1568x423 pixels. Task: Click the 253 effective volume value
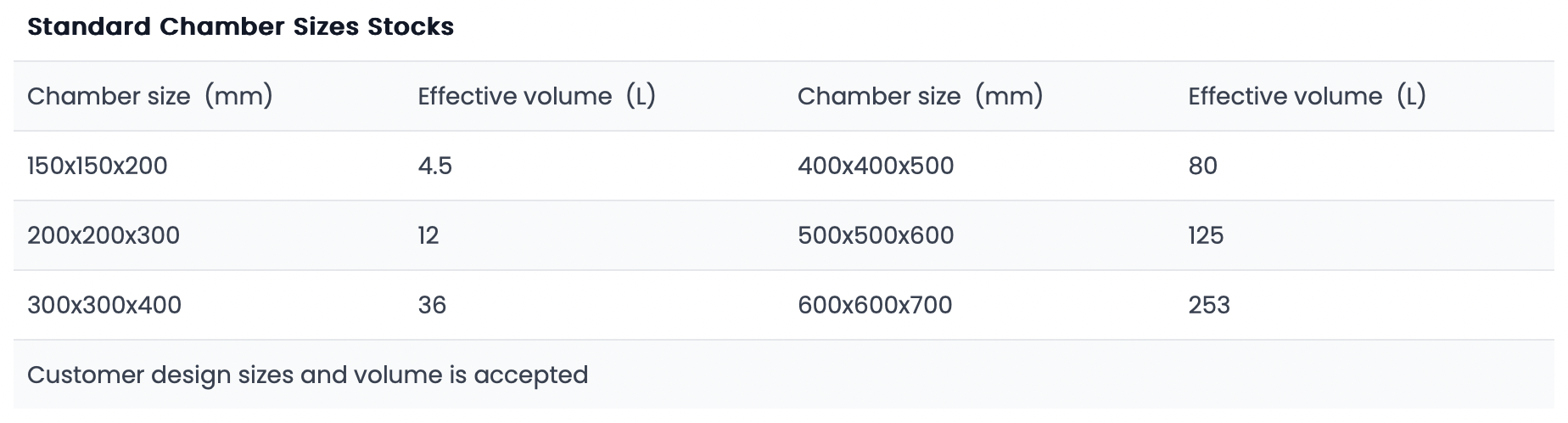click(1209, 305)
